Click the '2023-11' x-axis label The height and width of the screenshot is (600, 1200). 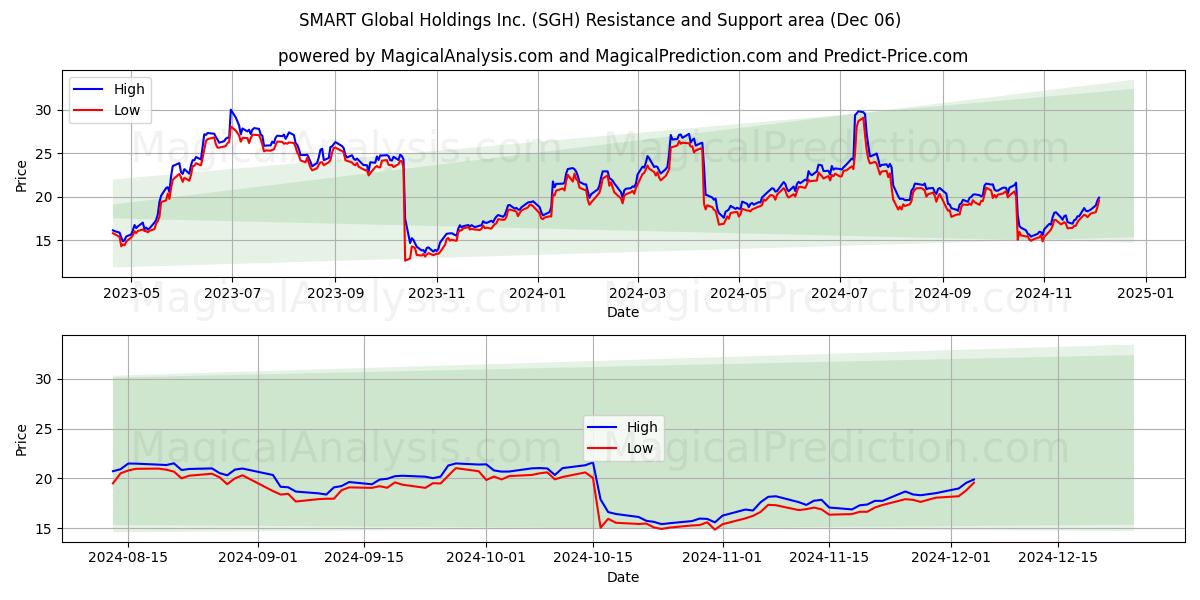coord(436,293)
